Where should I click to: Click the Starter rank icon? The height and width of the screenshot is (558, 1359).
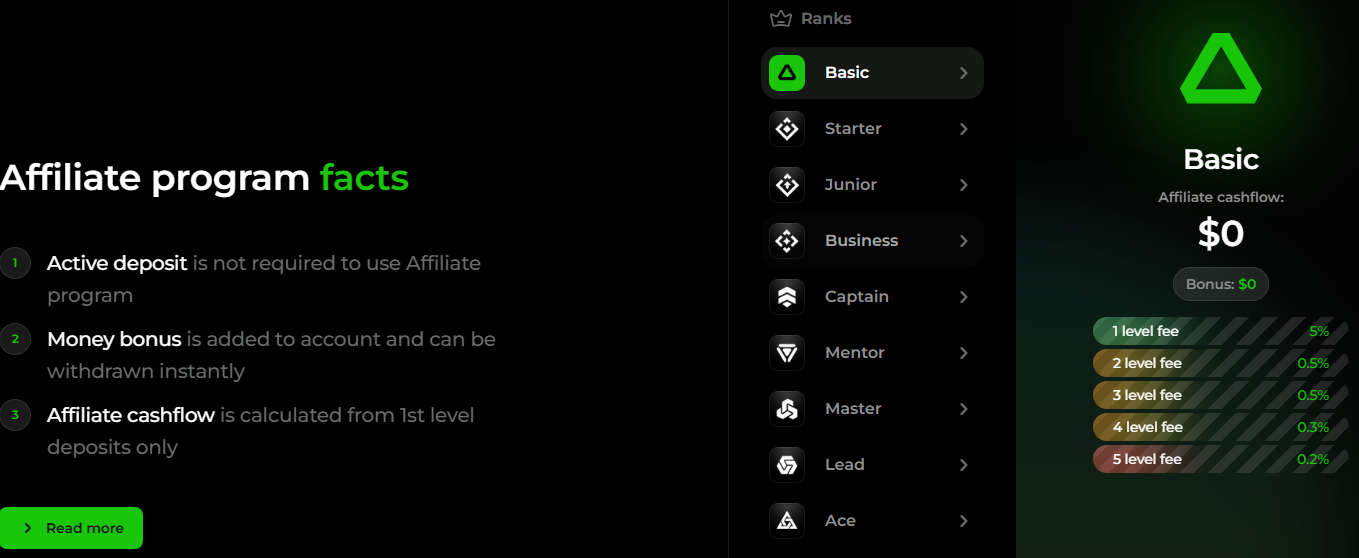[787, 129]
